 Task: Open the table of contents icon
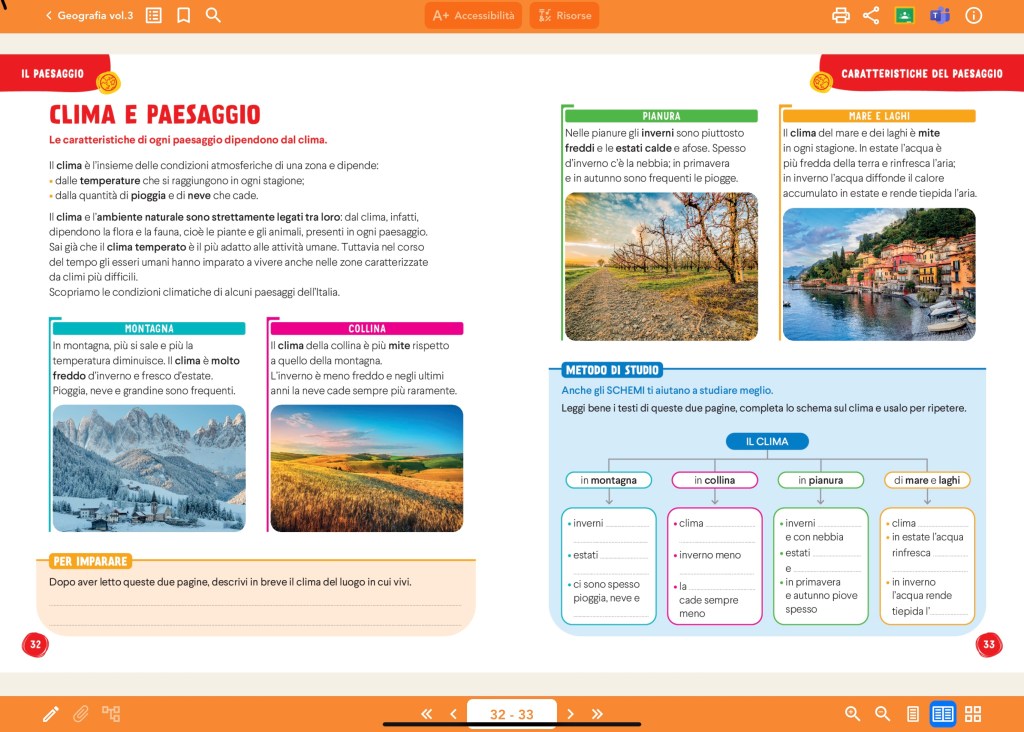click(x=154, y=15)
